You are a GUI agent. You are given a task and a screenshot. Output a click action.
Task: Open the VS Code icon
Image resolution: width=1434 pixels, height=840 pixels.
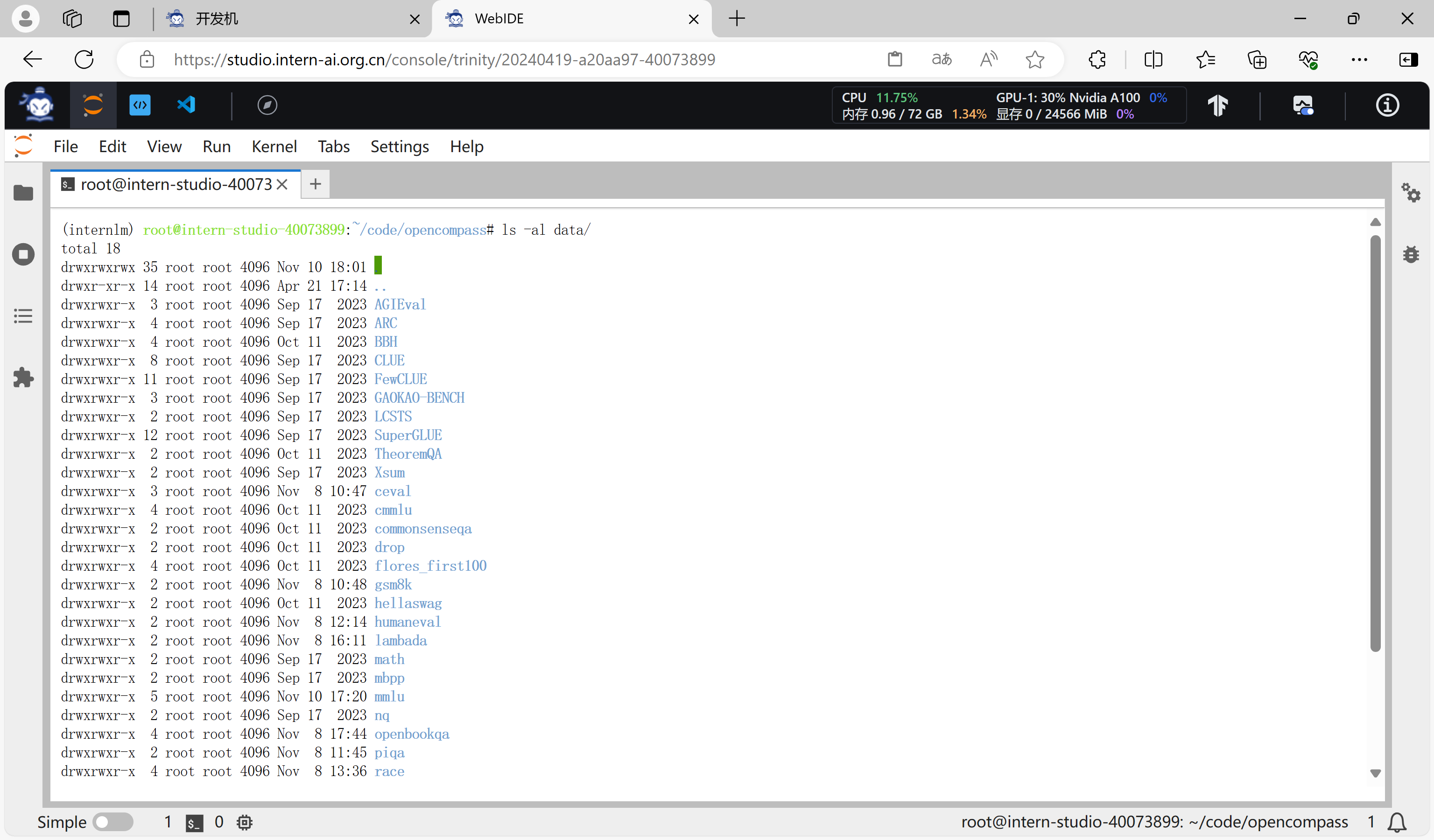tap(187, 105)
